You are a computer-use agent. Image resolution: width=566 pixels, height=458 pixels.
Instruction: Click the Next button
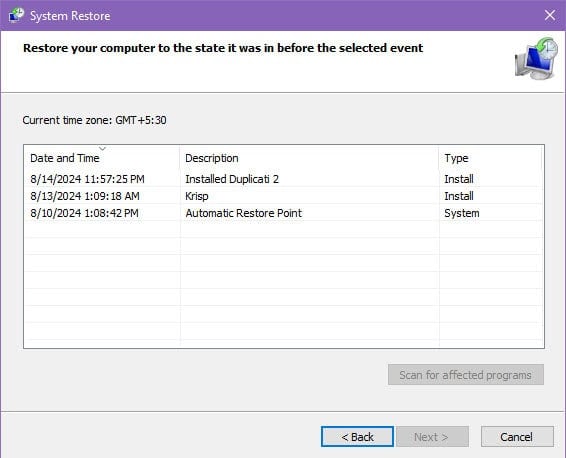[432, 437]
